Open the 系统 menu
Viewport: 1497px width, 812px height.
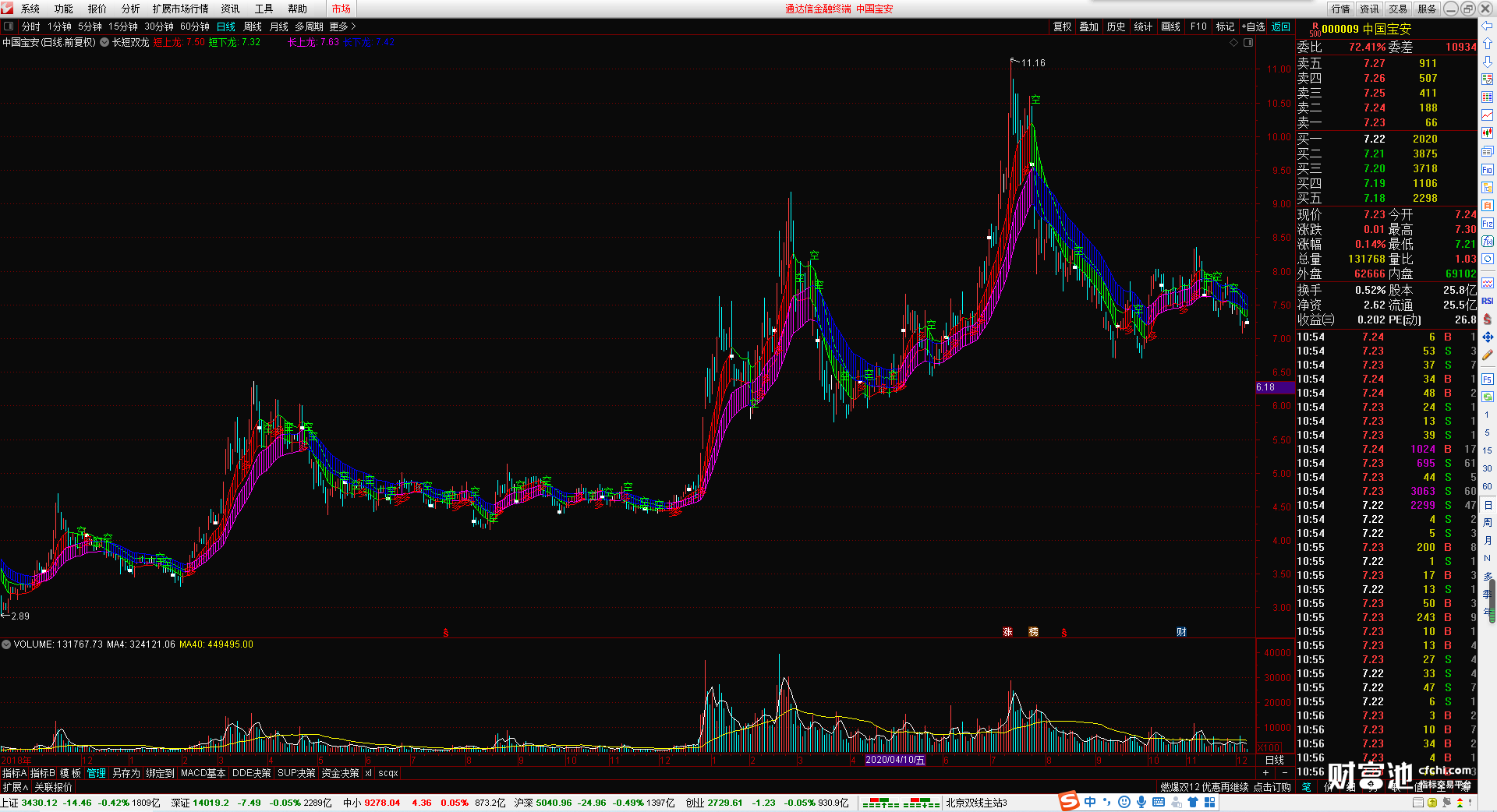(x=30, y=9)
